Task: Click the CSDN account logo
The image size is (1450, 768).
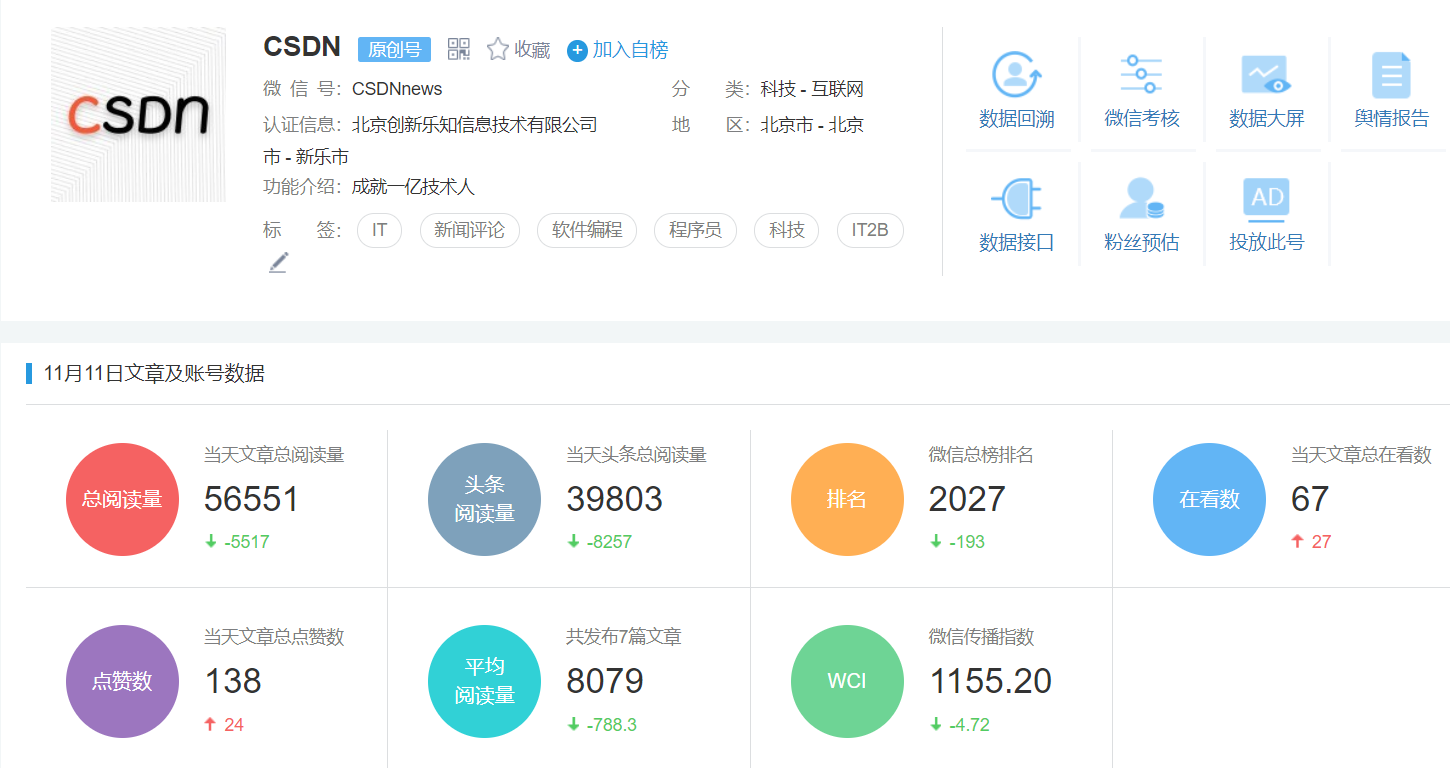Action: coord(138,113)
